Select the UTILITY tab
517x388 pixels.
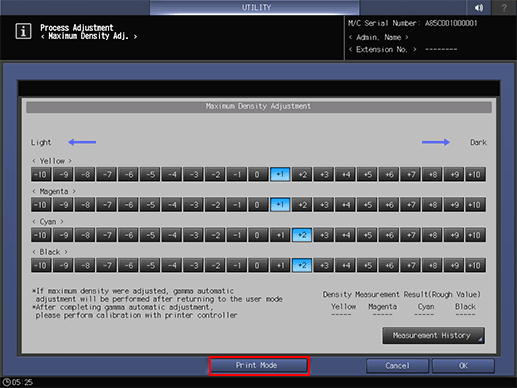[255, 7]
